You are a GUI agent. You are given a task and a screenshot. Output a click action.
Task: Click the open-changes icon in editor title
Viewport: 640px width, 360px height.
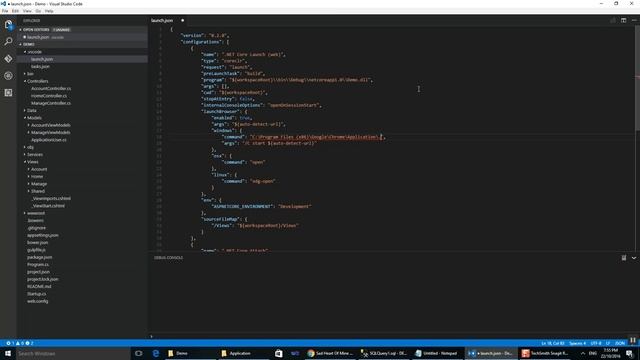(x=613, y=20)
